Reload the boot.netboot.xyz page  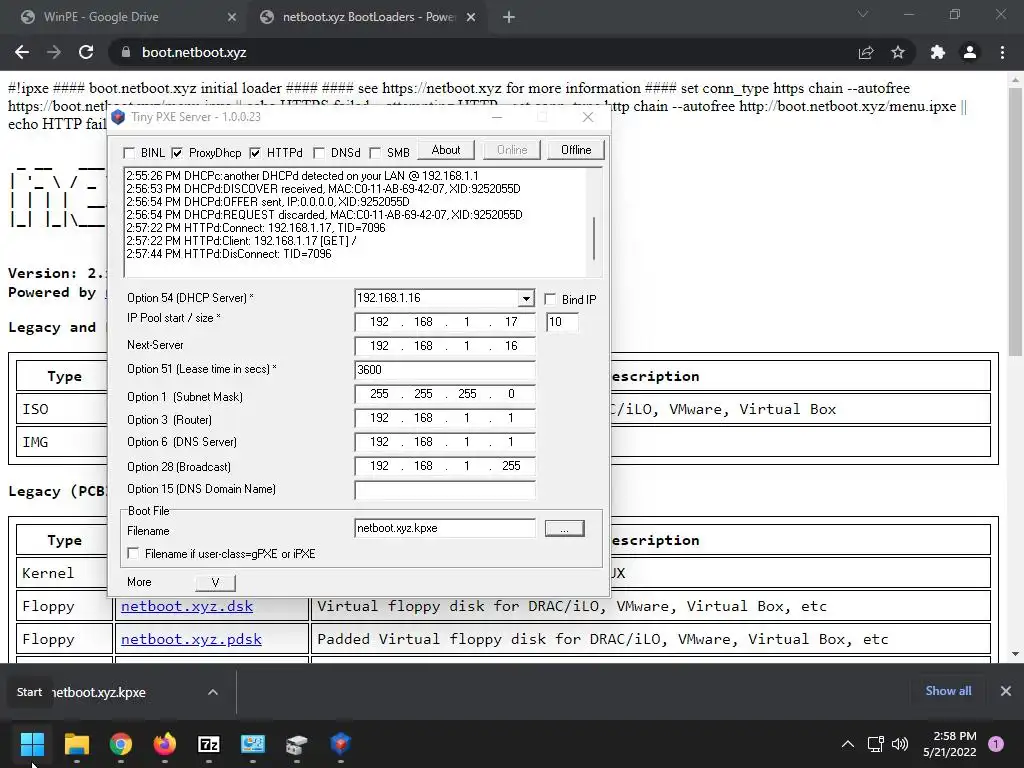(86, 52)
